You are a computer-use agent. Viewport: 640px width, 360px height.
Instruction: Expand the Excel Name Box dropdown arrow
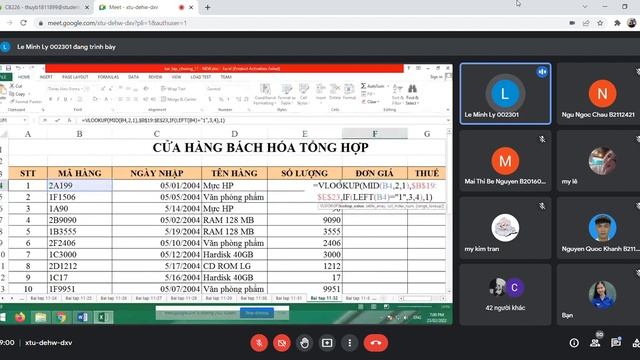(25, 120)
